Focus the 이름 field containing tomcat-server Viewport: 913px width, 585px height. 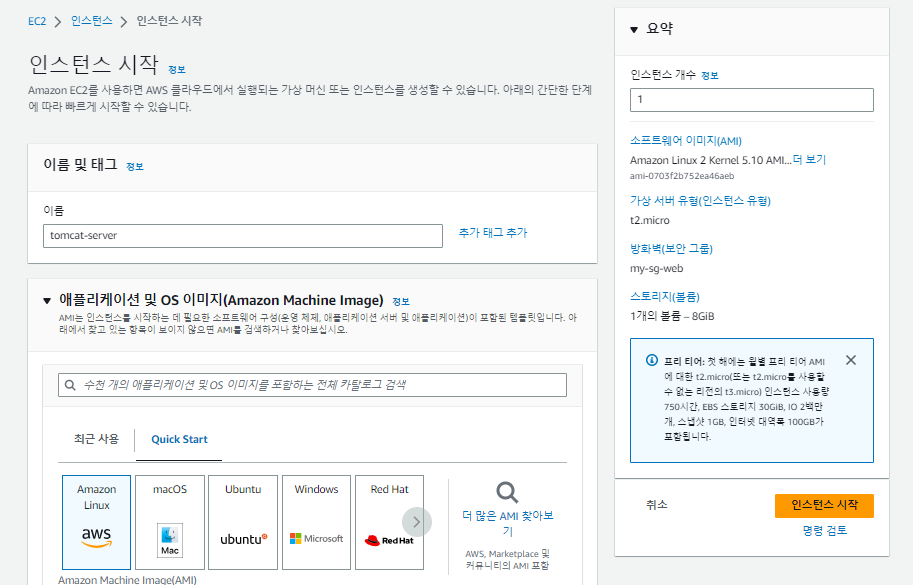click(243, 236)
